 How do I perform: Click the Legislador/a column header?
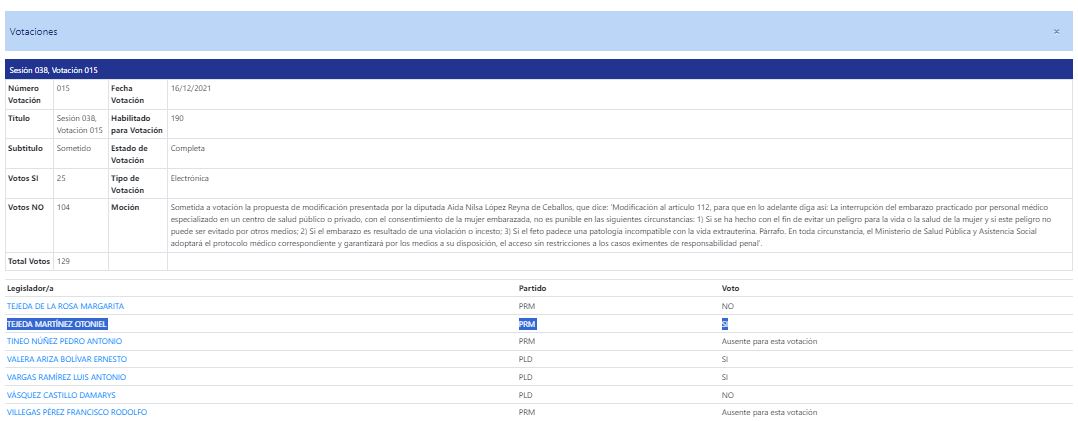pyautogui.click(x=29, y=288)
